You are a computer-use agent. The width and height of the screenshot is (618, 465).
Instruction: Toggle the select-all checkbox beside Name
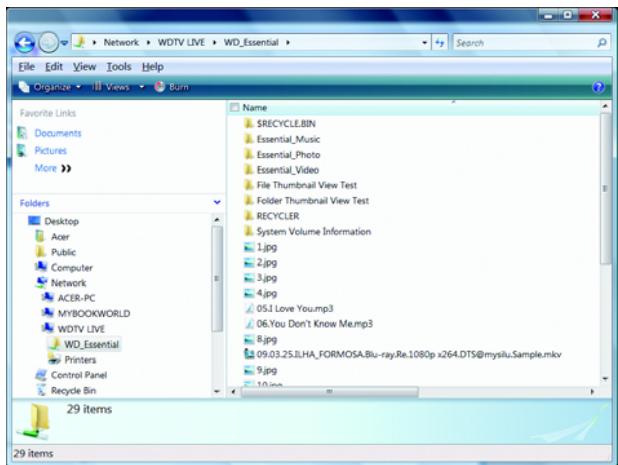[235, 107]
